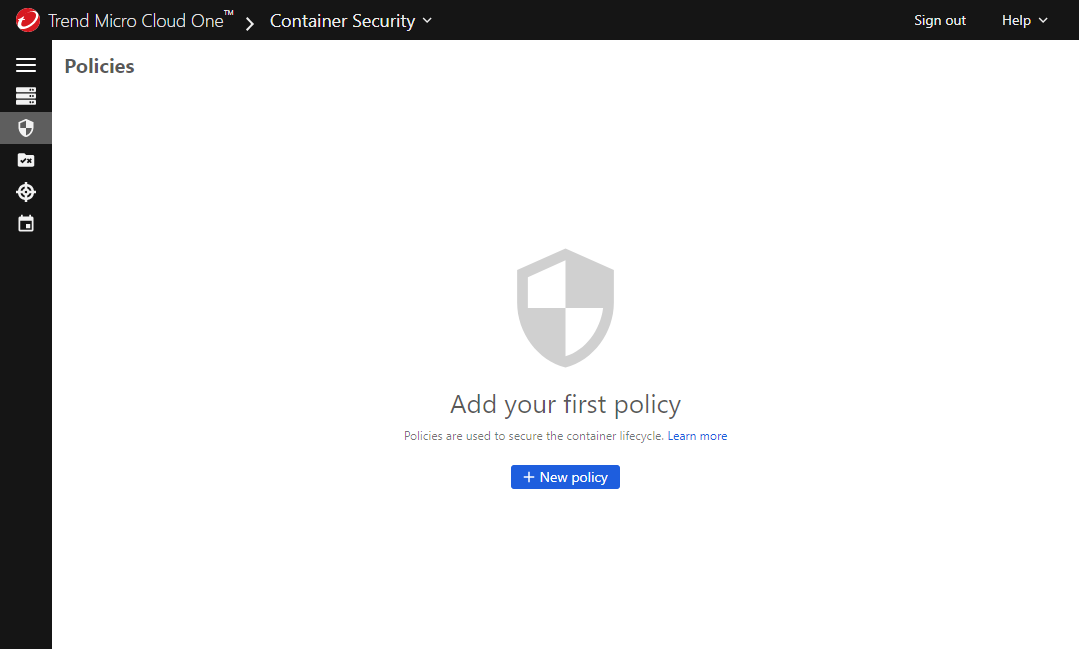Screen dimensions: 1079x649
Task: Follow the Learn more link
Action: click(x=697, y=436)
